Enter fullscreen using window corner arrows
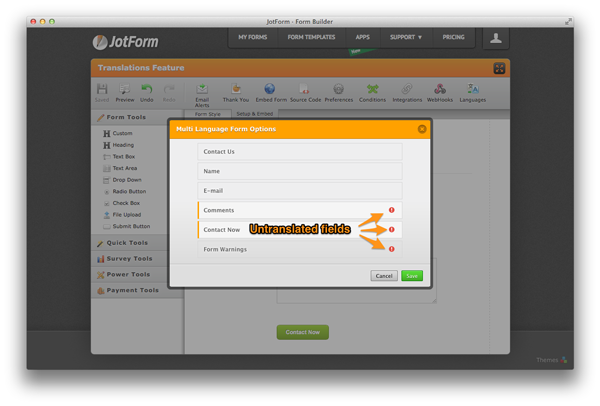 pyautogui.click(x=568, y=22)
